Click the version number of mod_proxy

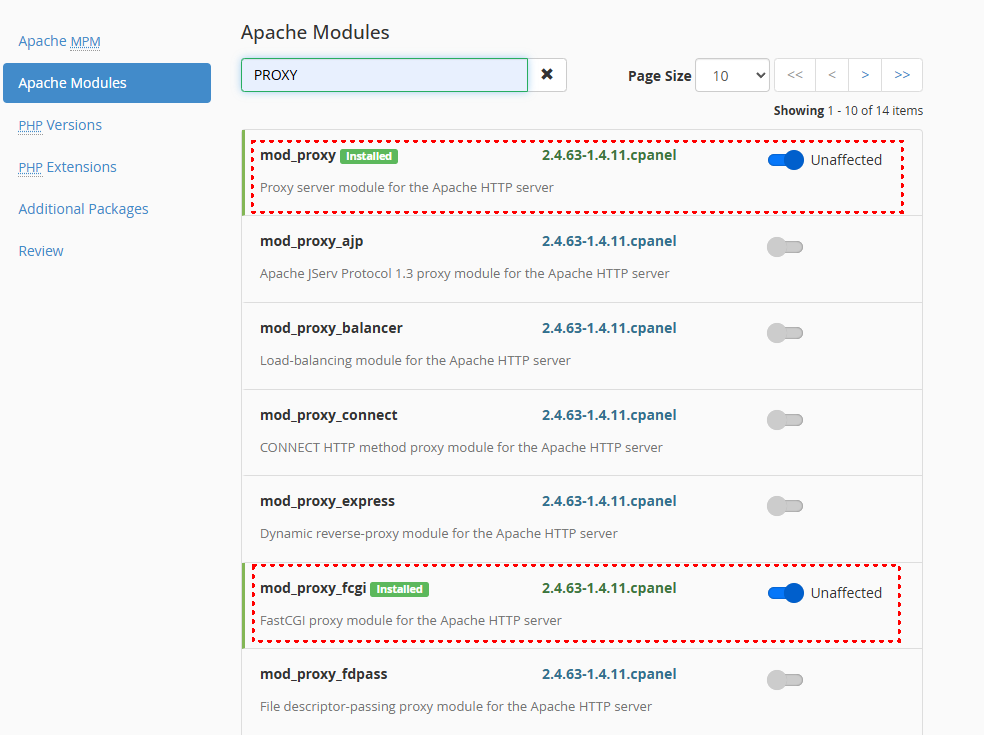click(609, 155)
